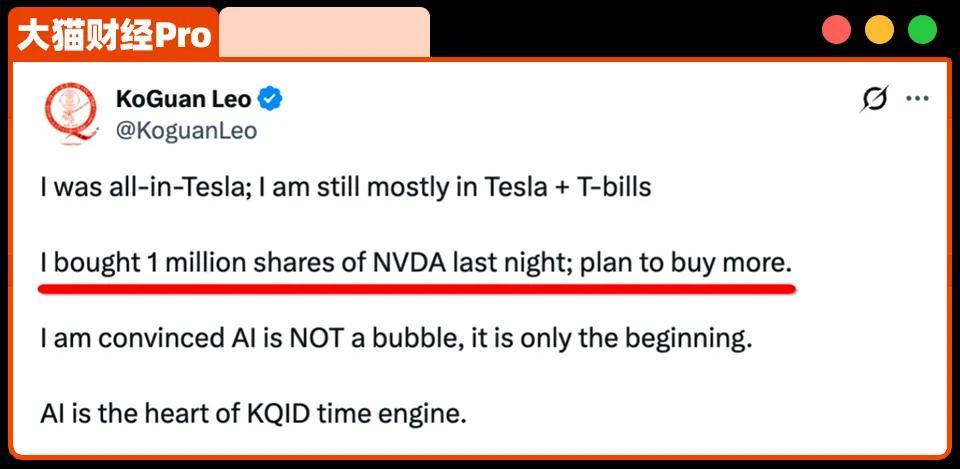Click the KoGuan Leo display name
This screenshot has height=469, width=960.
184,99
